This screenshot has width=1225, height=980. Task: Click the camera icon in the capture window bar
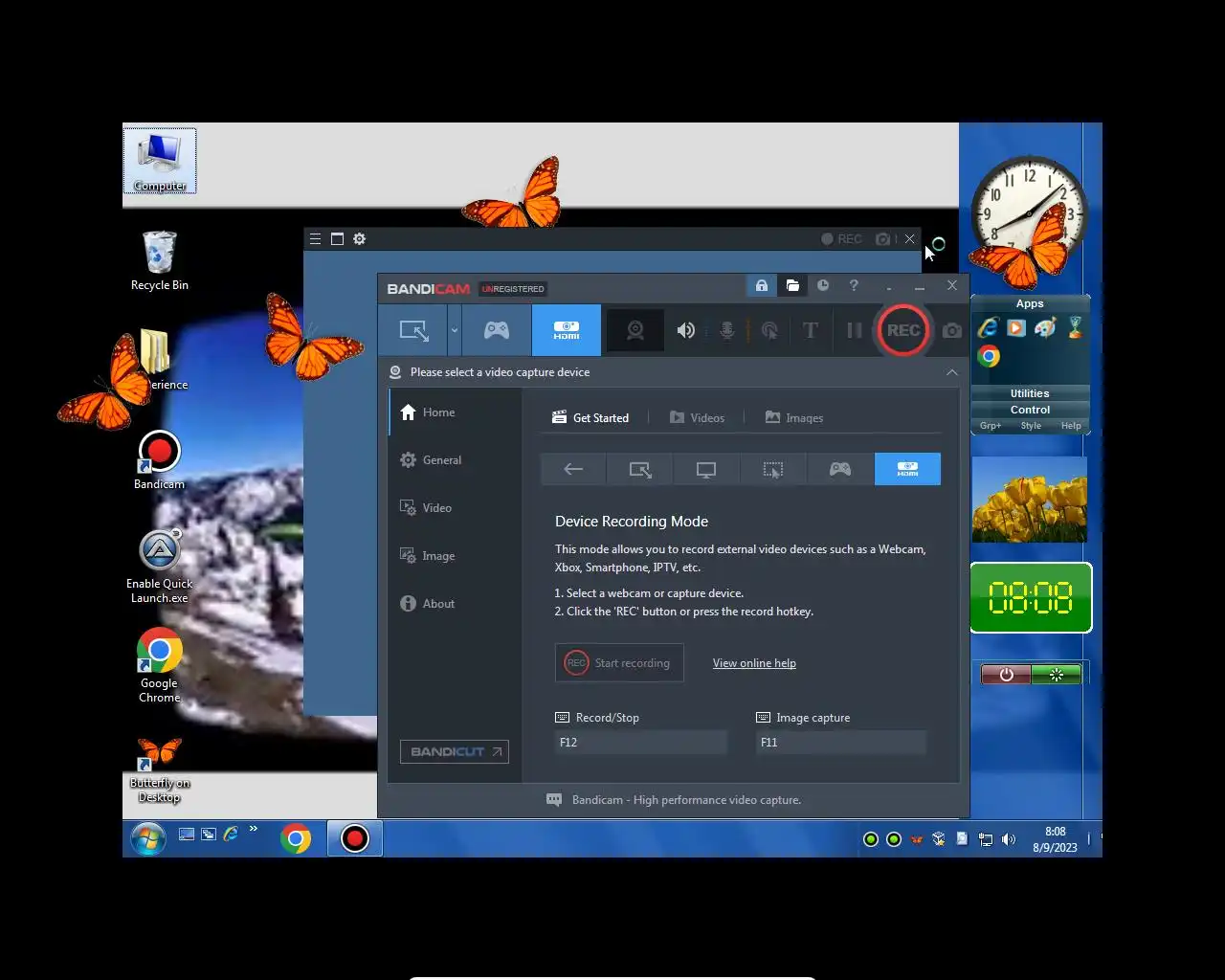click(883, 239)
